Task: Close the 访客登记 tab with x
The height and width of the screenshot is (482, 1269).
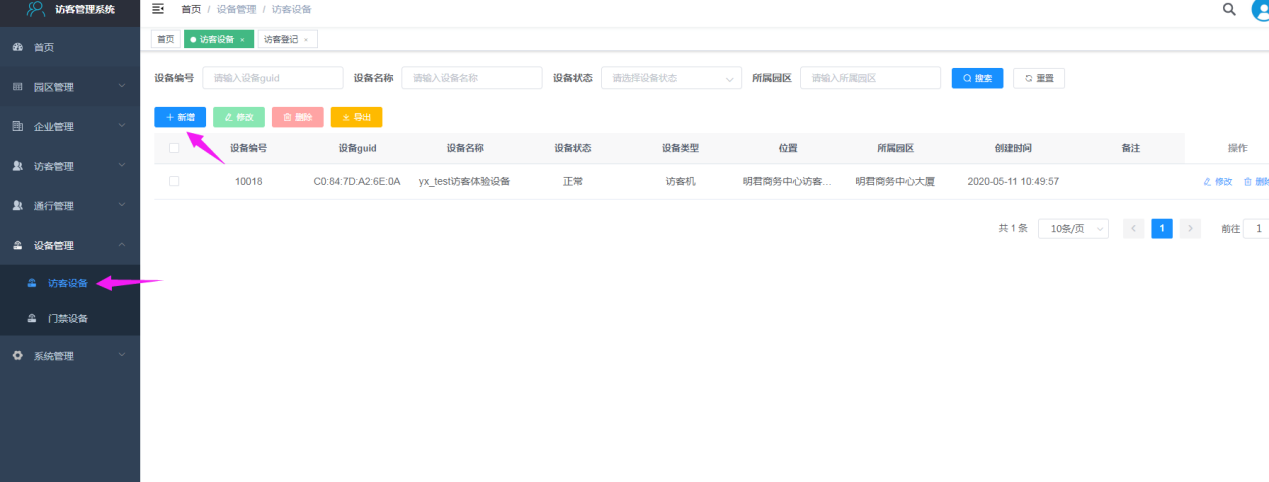Action: coord(306,40)
